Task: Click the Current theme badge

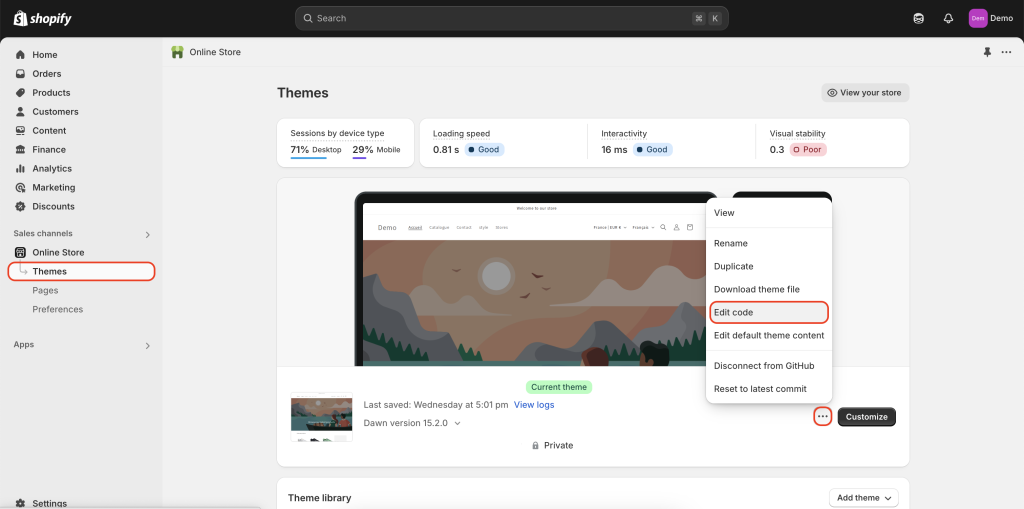Action: click(559, 387)
